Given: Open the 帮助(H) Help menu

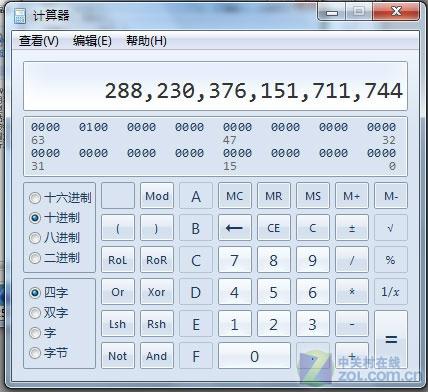Looking at the screenshot, I should (x=146, y=41).
